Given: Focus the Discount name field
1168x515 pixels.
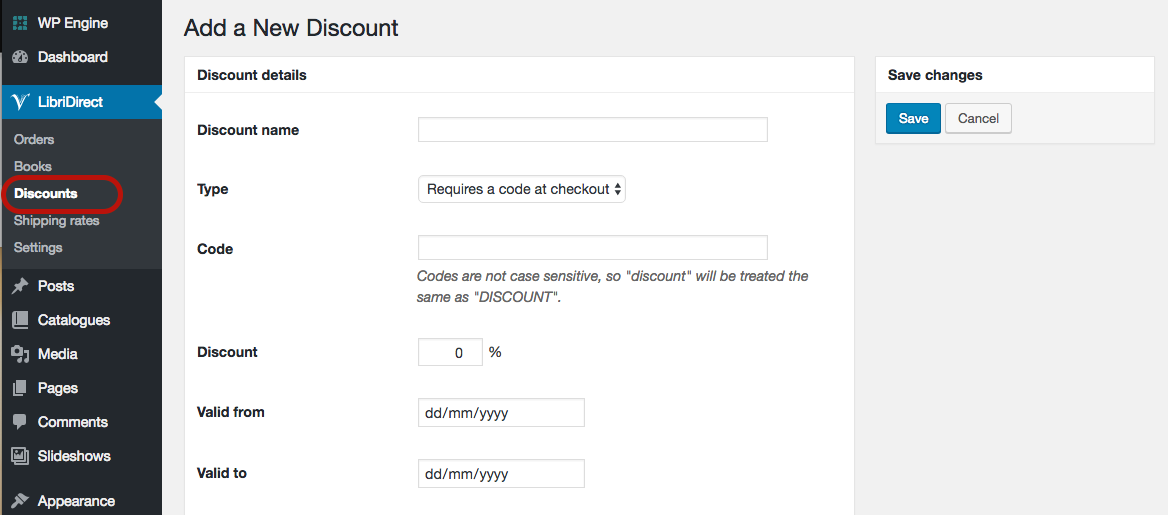Looking at the screenshot, I should pos(592,130).
